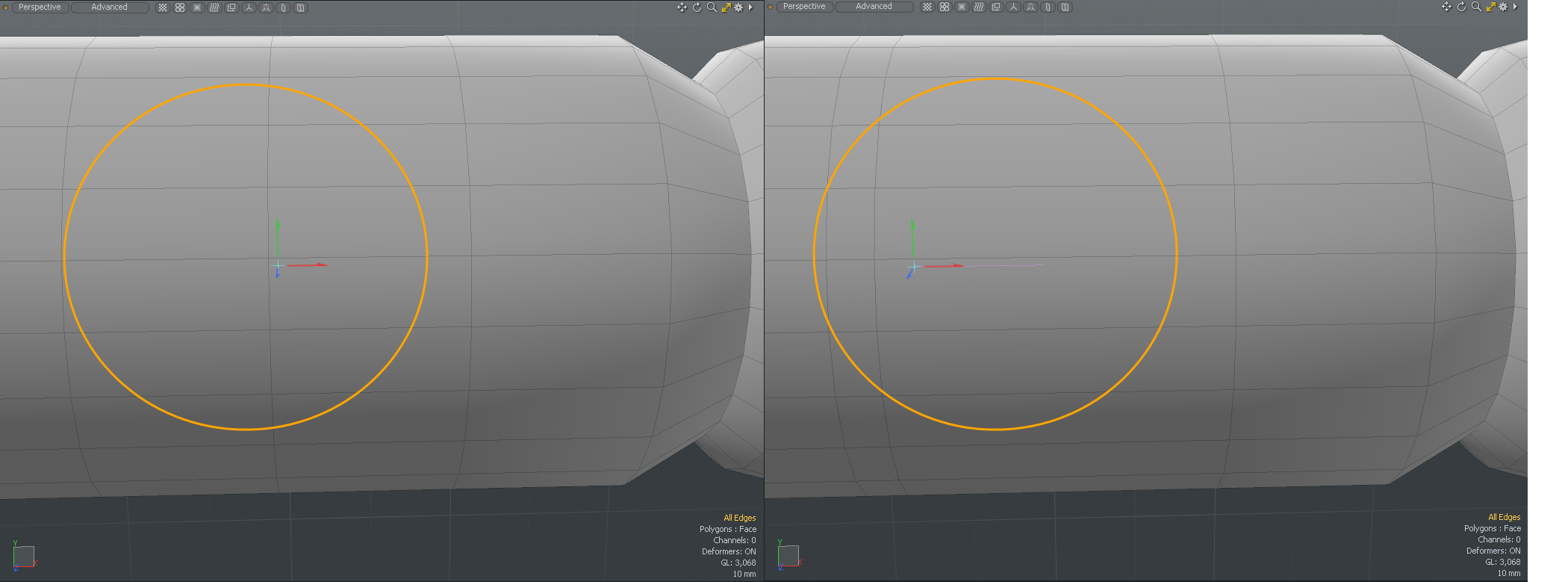This screenshot has width=1568, height=582.
Task: Maximize the right viewport using yellow arrows icon
Action: (1490, 7)
